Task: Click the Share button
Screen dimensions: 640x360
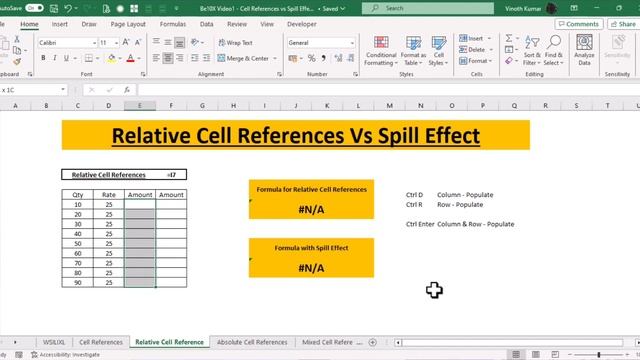Action: tap(623, 24)
